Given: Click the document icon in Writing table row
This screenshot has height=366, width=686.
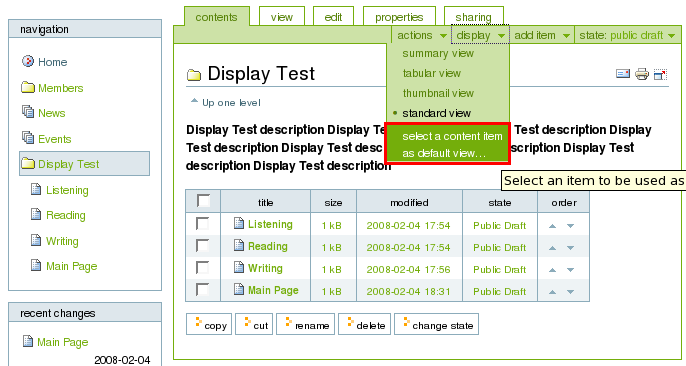Looking at the screenshot, I should tap(239, 267).
